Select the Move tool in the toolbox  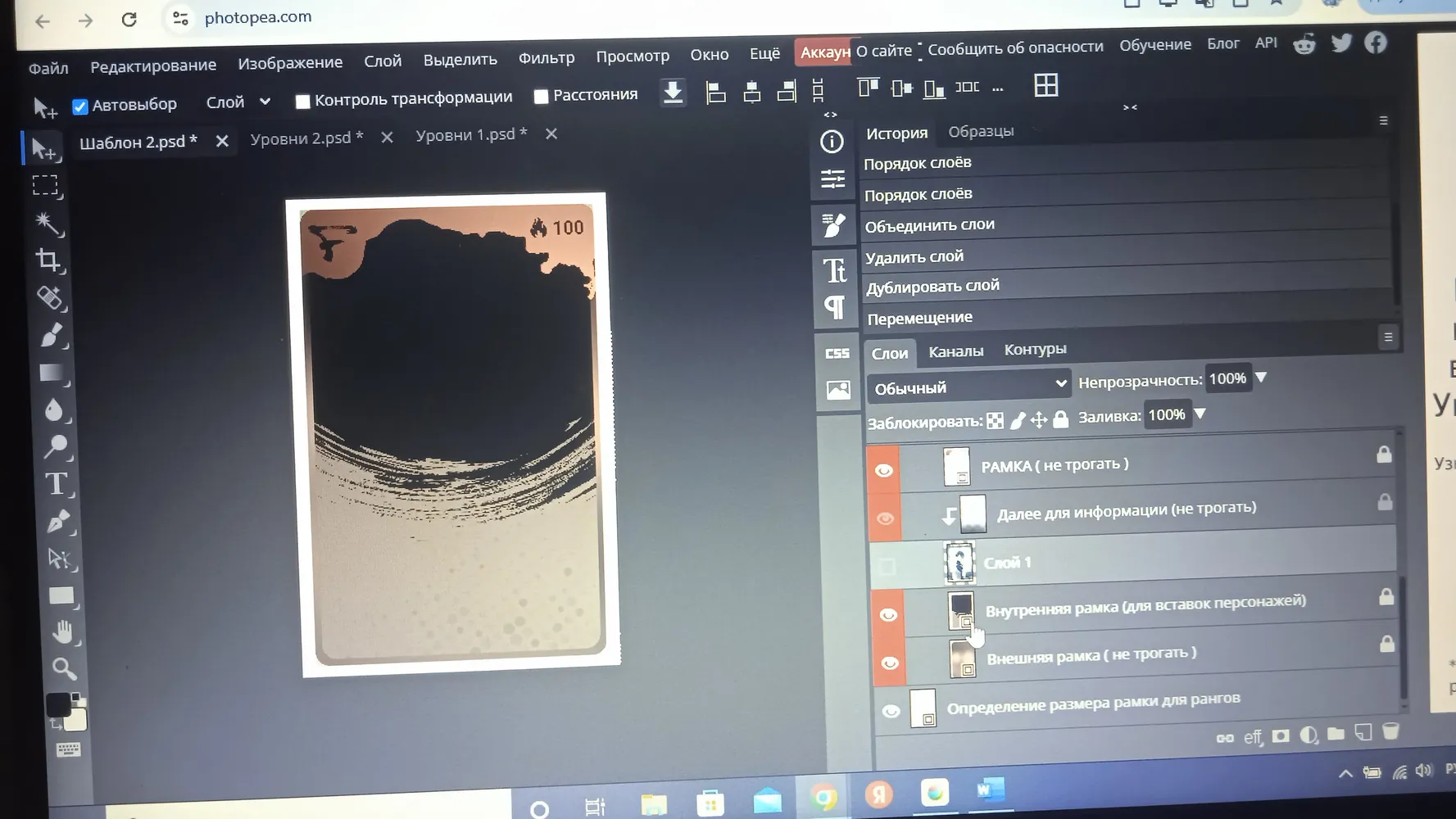pyautogui.click(x=43, y=149)
